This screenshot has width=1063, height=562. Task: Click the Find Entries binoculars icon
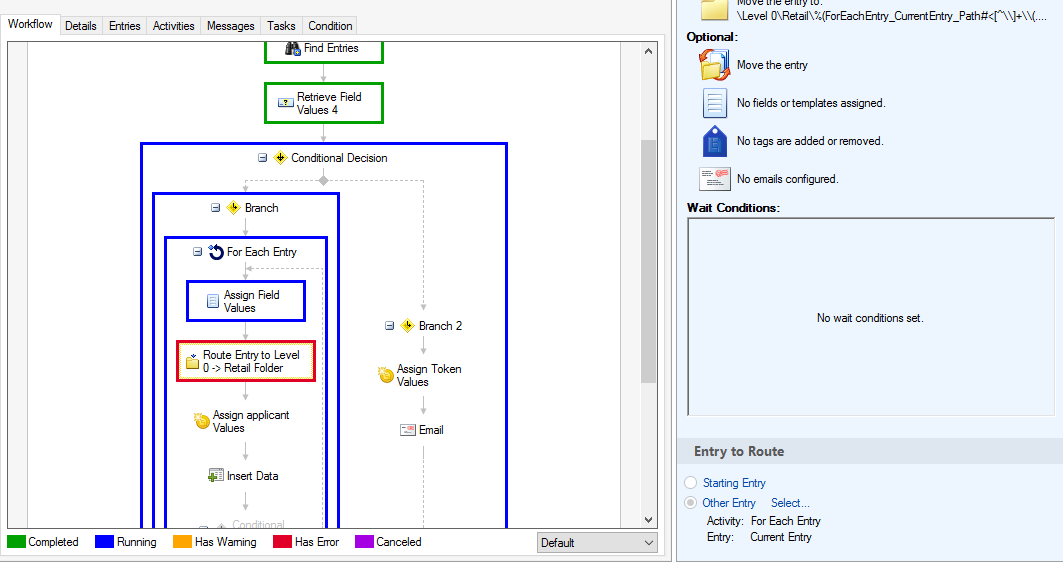pos(293,48)
